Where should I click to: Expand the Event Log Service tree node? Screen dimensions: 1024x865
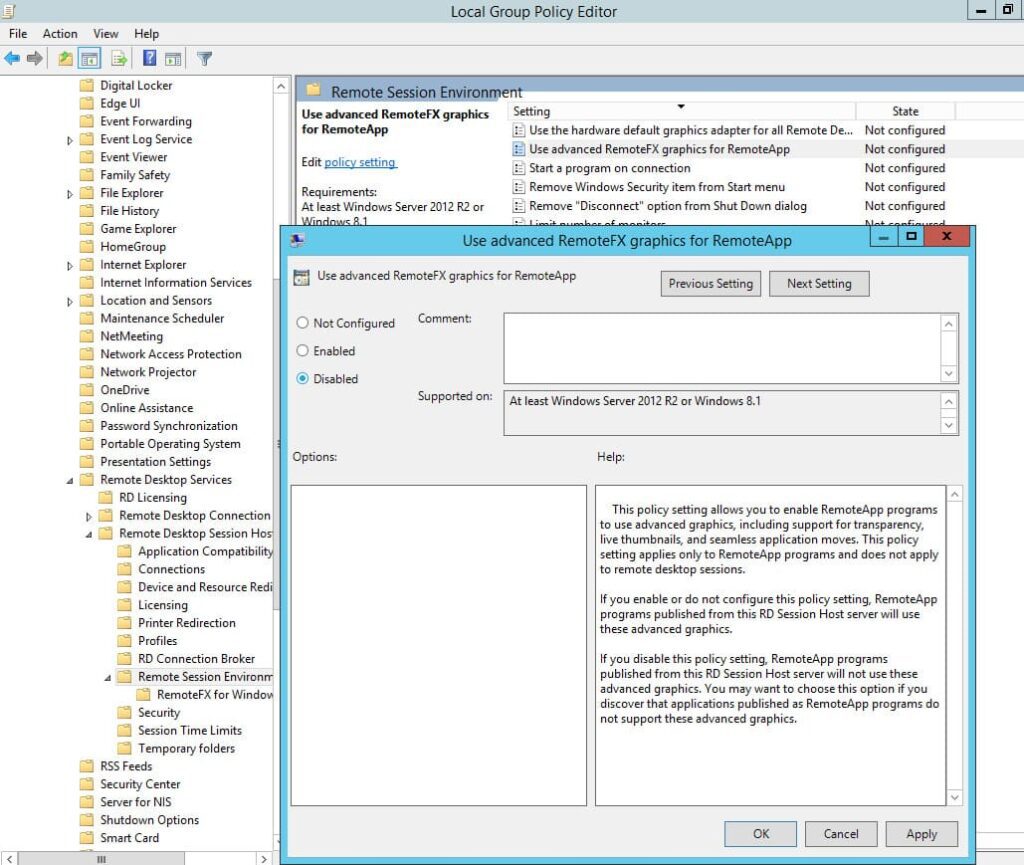pyautogui.click(x=70, y=140)
